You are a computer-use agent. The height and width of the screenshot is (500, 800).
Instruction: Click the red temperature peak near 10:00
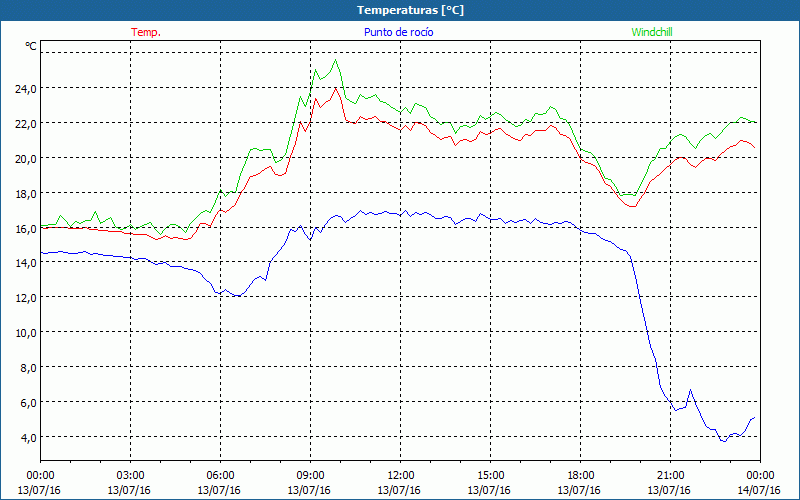[x=335, y=88]
